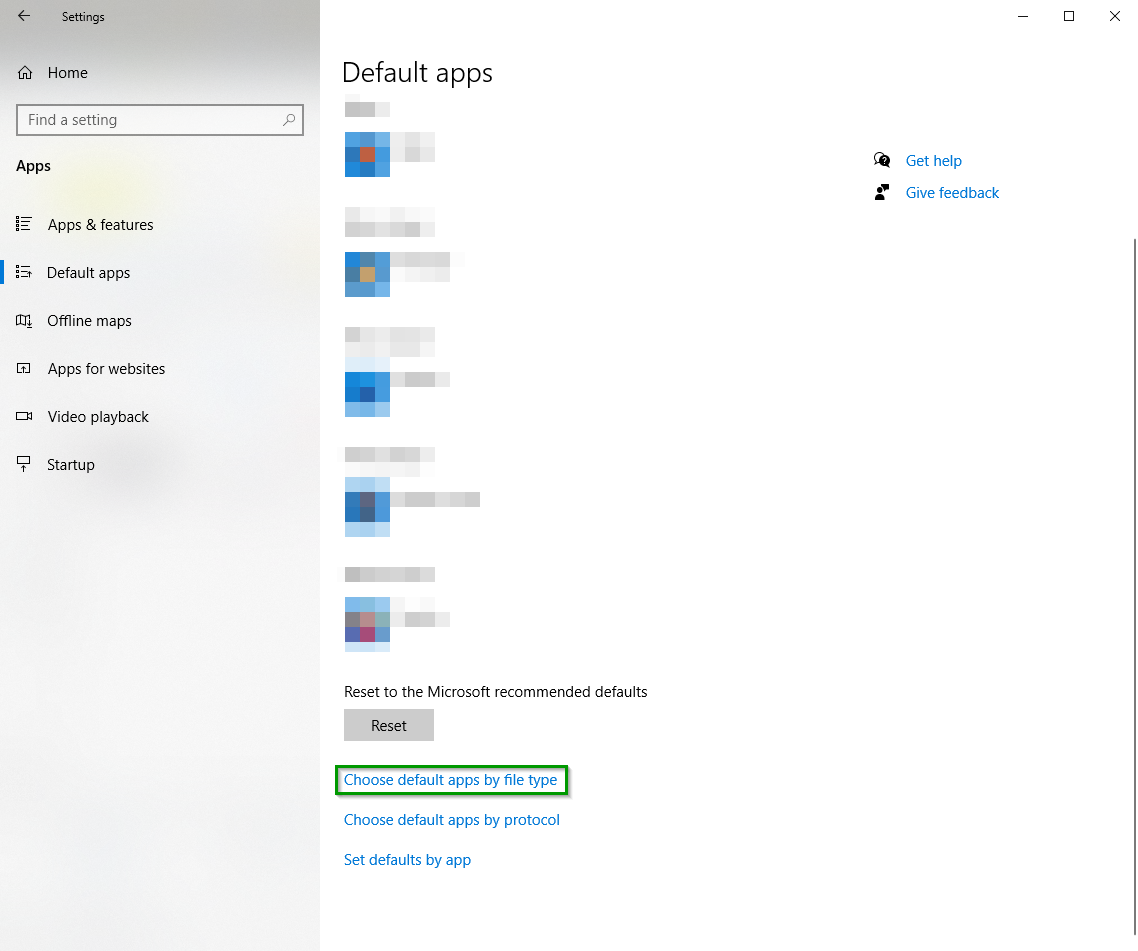
Task: Click the magnifier icon in the search box
Action: point(289,120)
